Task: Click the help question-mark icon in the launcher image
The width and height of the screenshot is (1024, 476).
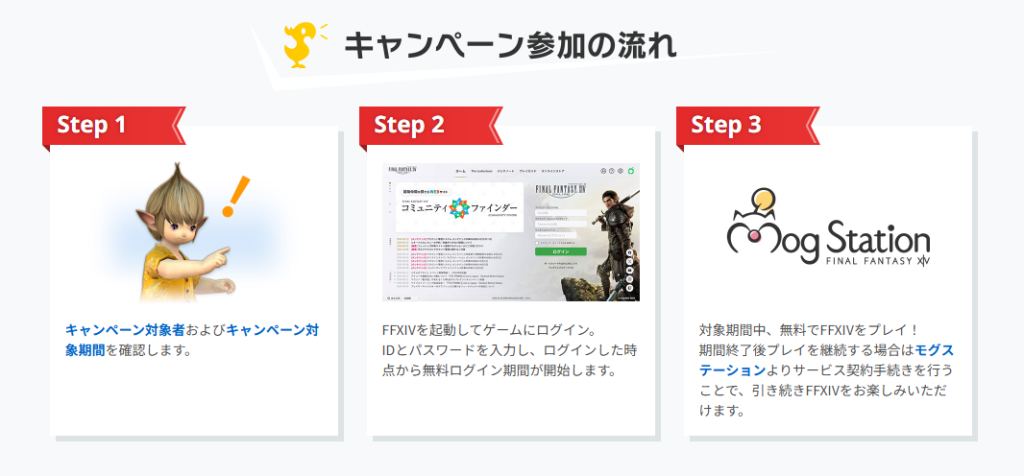Action: tap(611, 170)
